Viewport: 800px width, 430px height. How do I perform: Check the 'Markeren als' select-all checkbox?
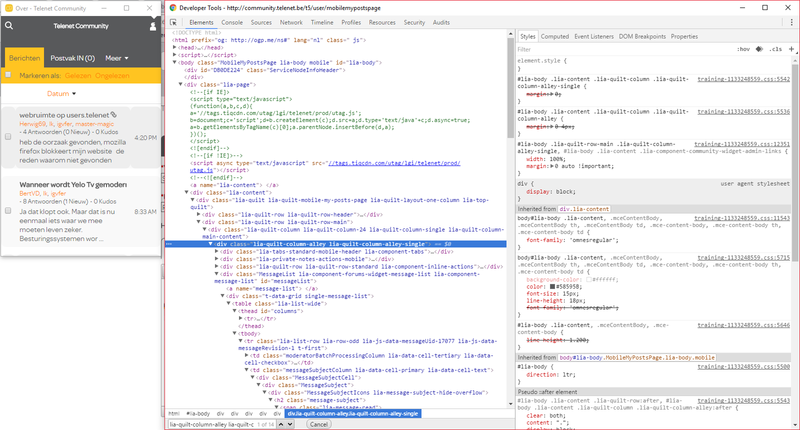click(x=8, y=75)
